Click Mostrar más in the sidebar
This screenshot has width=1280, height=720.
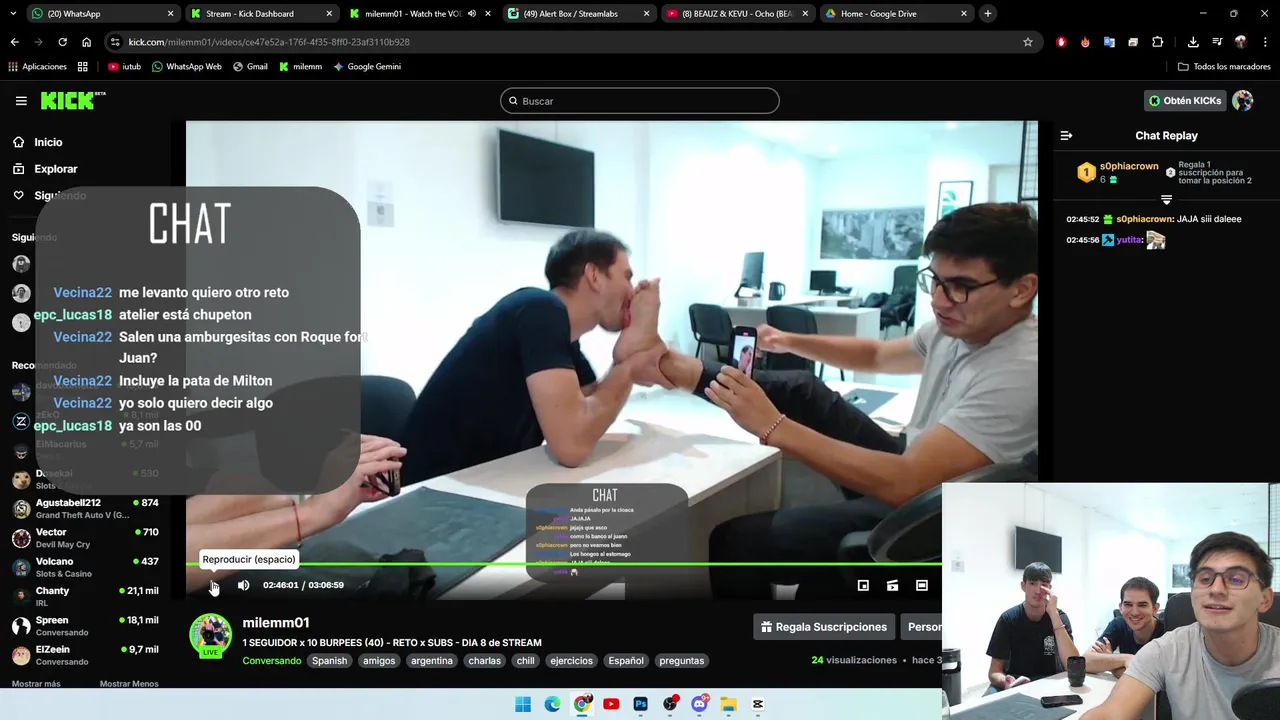click(x=36, y=684)
